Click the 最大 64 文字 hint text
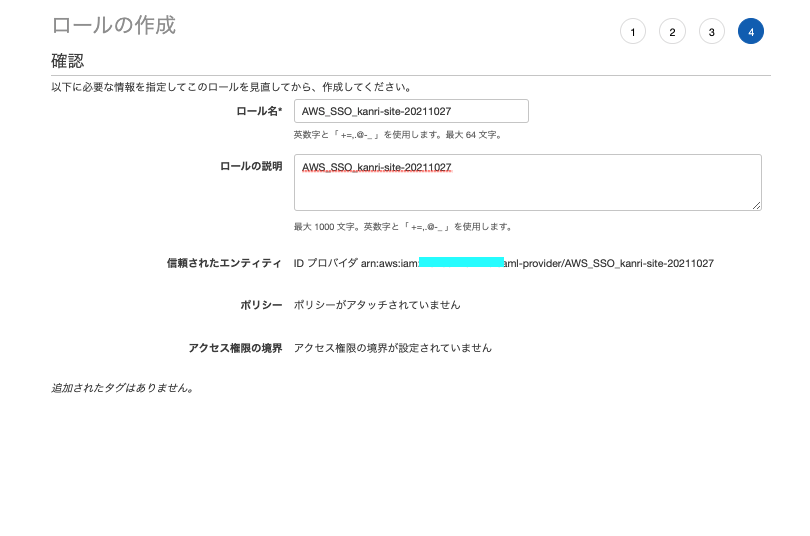 [398, 135]
